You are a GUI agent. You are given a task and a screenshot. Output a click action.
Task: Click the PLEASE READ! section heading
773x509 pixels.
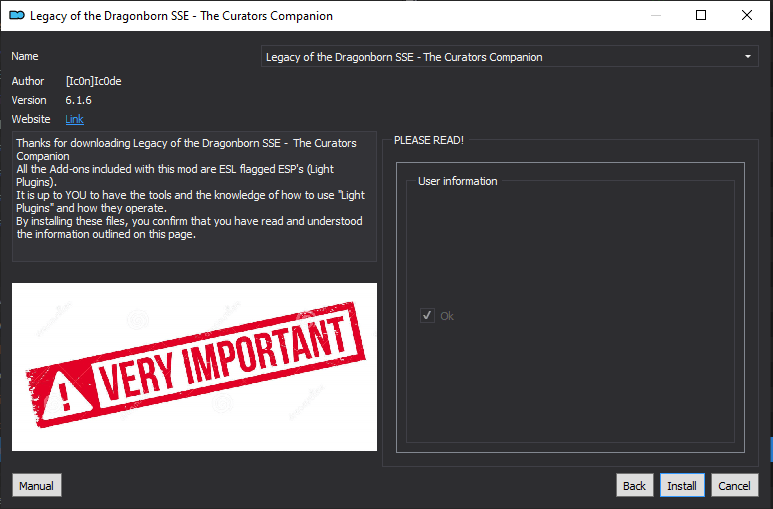coord(429,140)
